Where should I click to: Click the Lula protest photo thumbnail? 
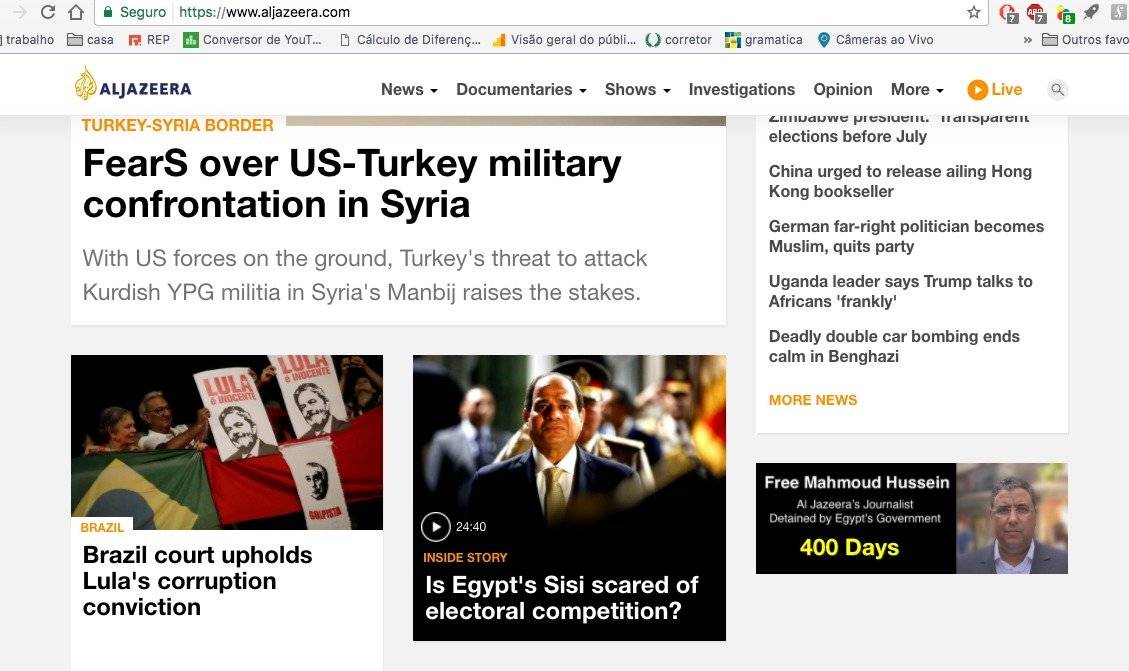click(x=227, y=442)
